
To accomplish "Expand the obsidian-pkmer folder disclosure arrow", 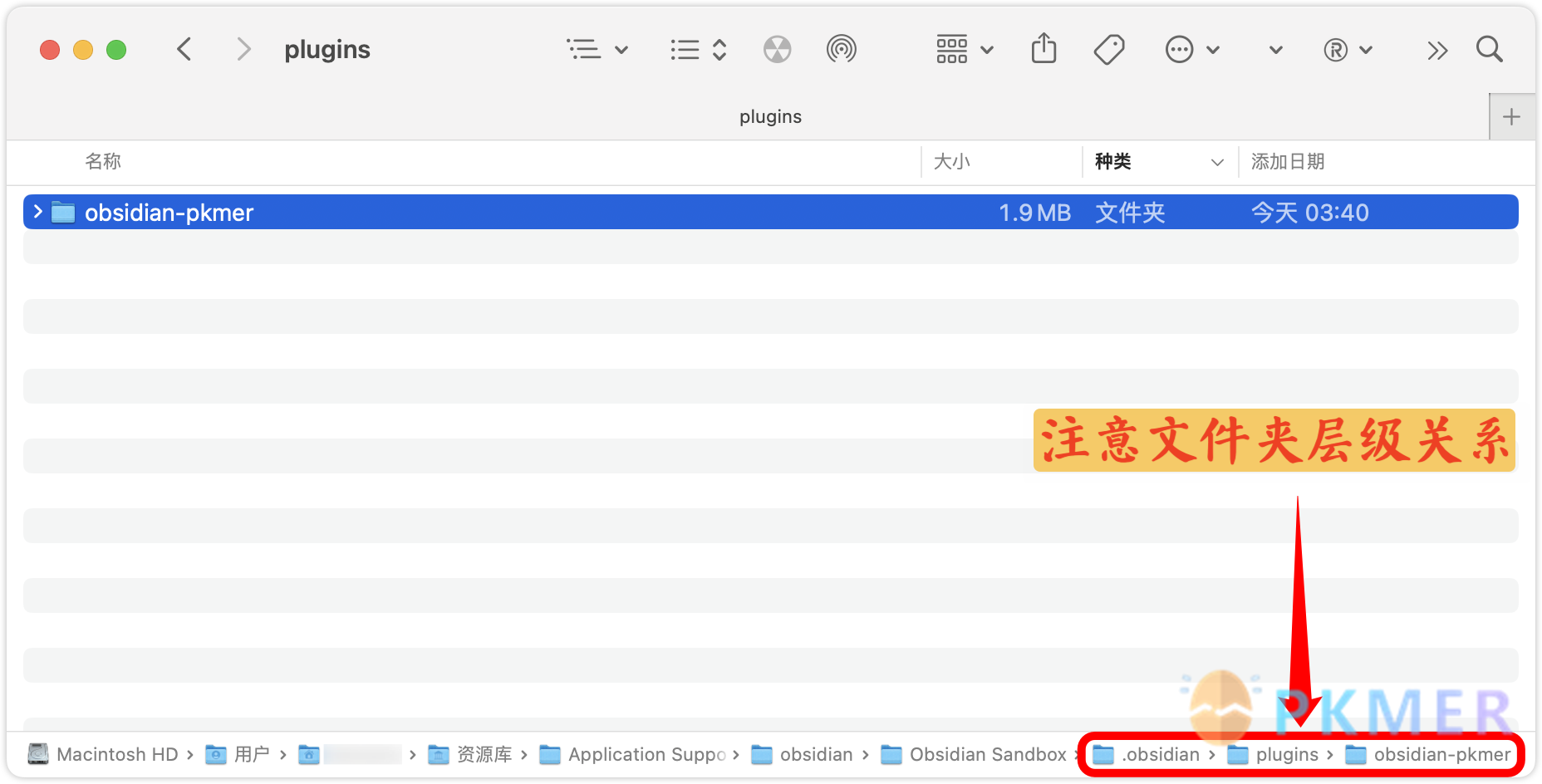I will 37,212.
